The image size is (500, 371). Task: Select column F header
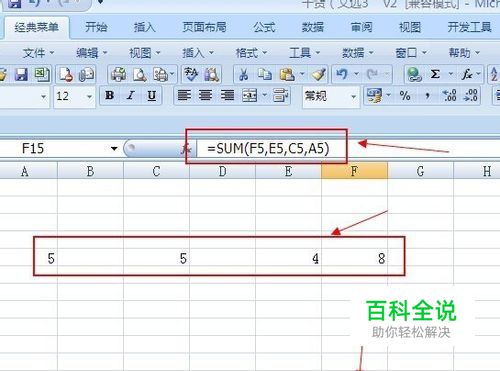(354, 171)
